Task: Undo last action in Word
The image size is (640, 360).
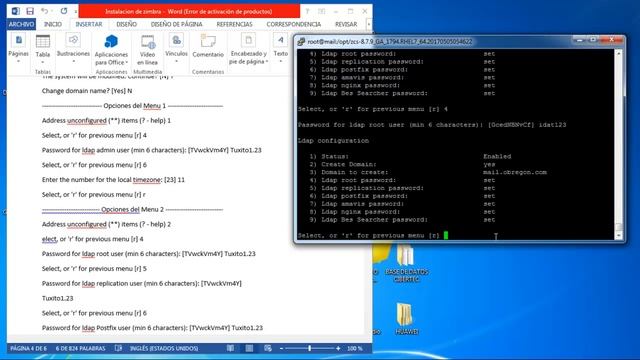Action: [x=44, y=11]
